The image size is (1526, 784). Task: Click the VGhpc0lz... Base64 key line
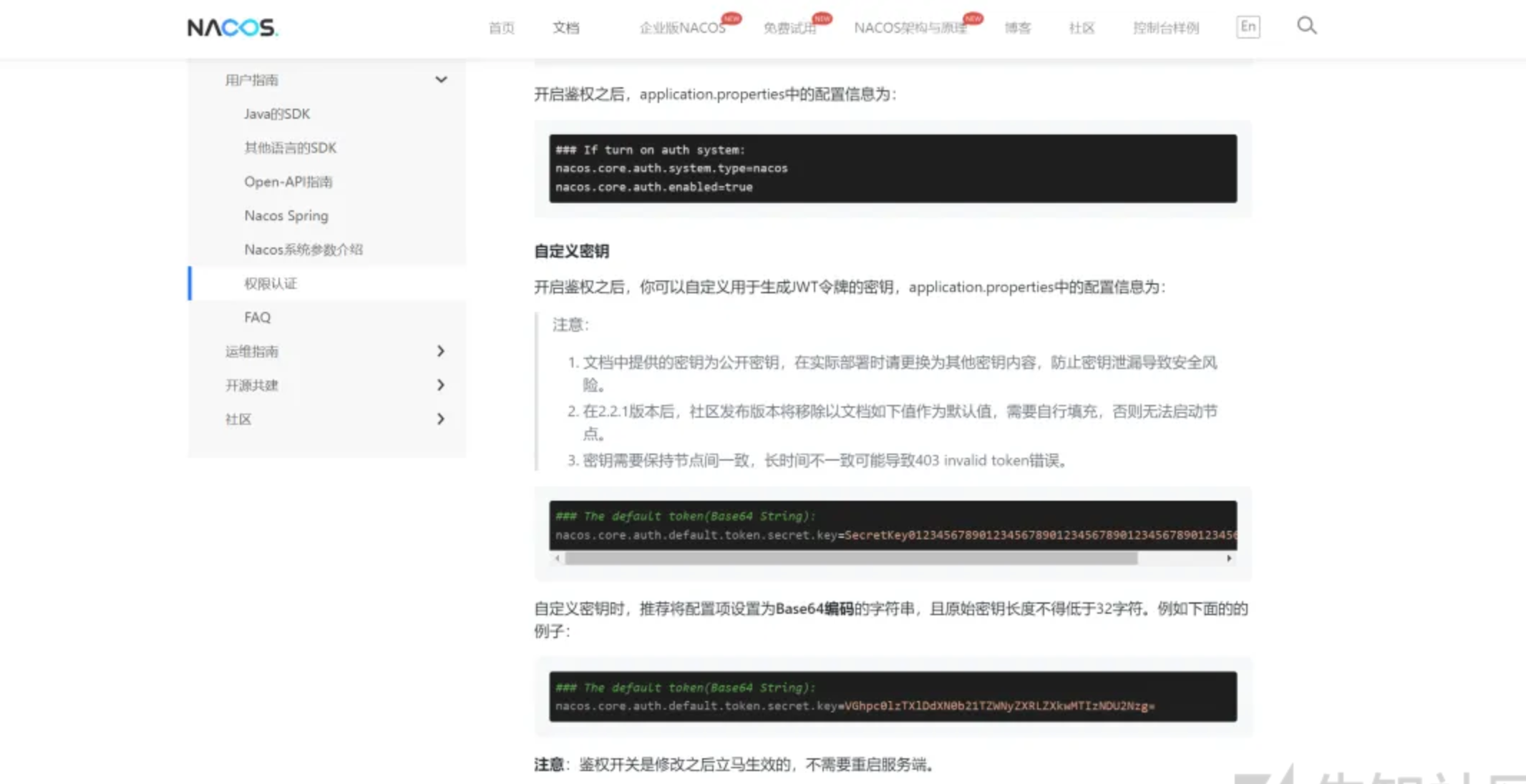point(855,706)
